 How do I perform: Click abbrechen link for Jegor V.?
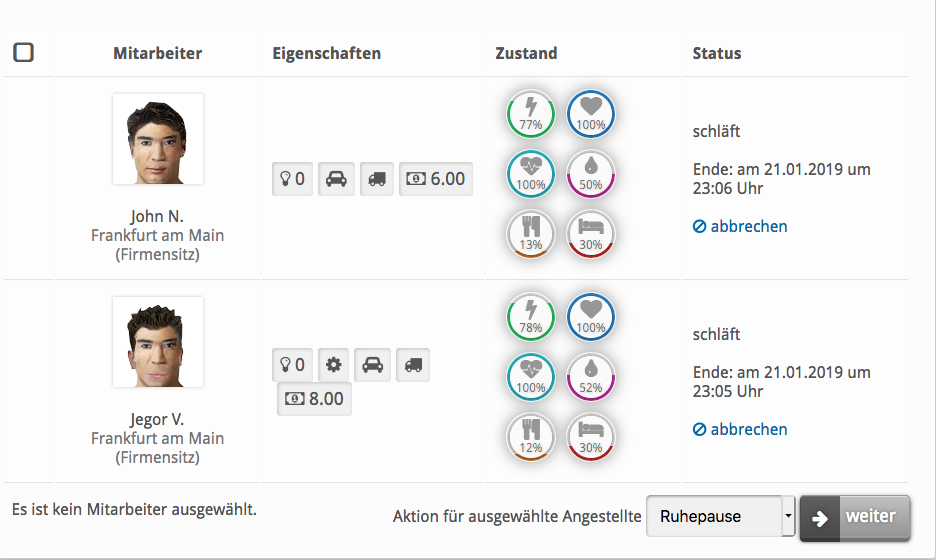coord(740,429)
